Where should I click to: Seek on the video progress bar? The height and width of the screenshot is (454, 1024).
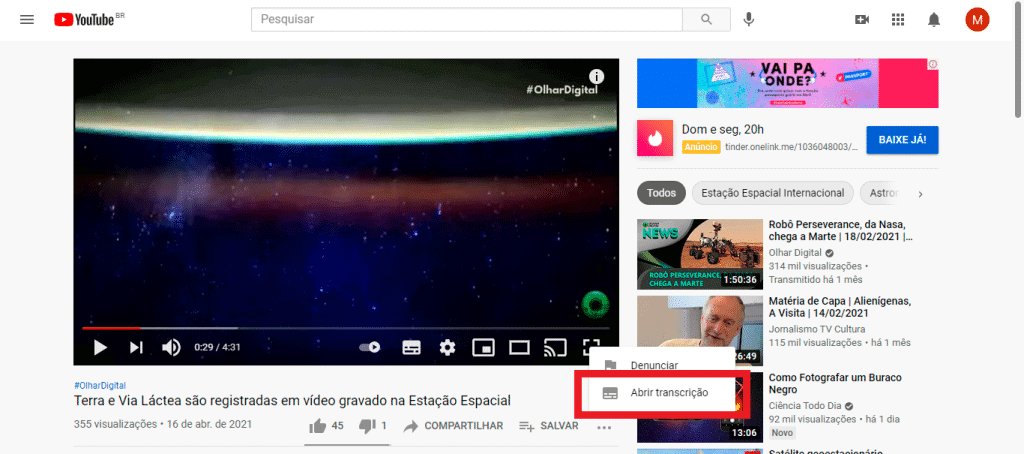[345, 328]
